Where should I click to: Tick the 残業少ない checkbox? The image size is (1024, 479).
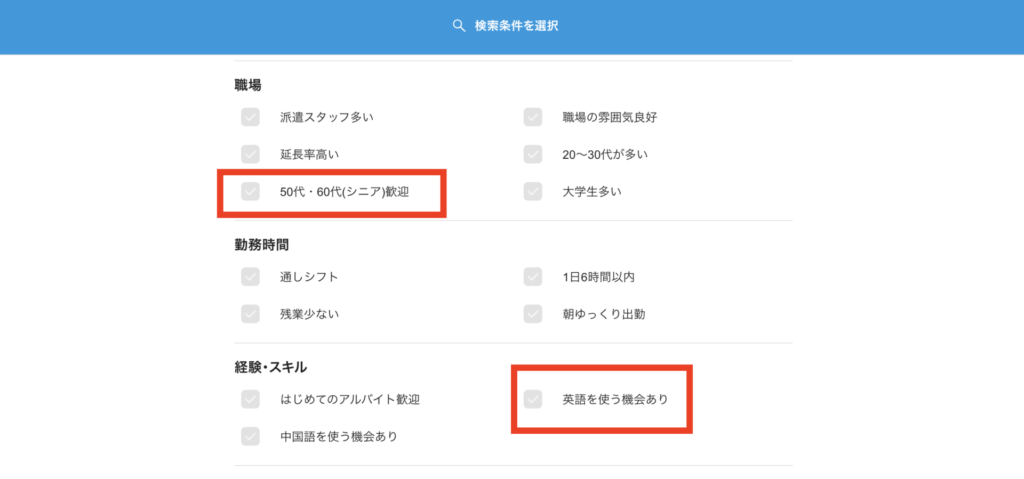click(x=250, y=314)
